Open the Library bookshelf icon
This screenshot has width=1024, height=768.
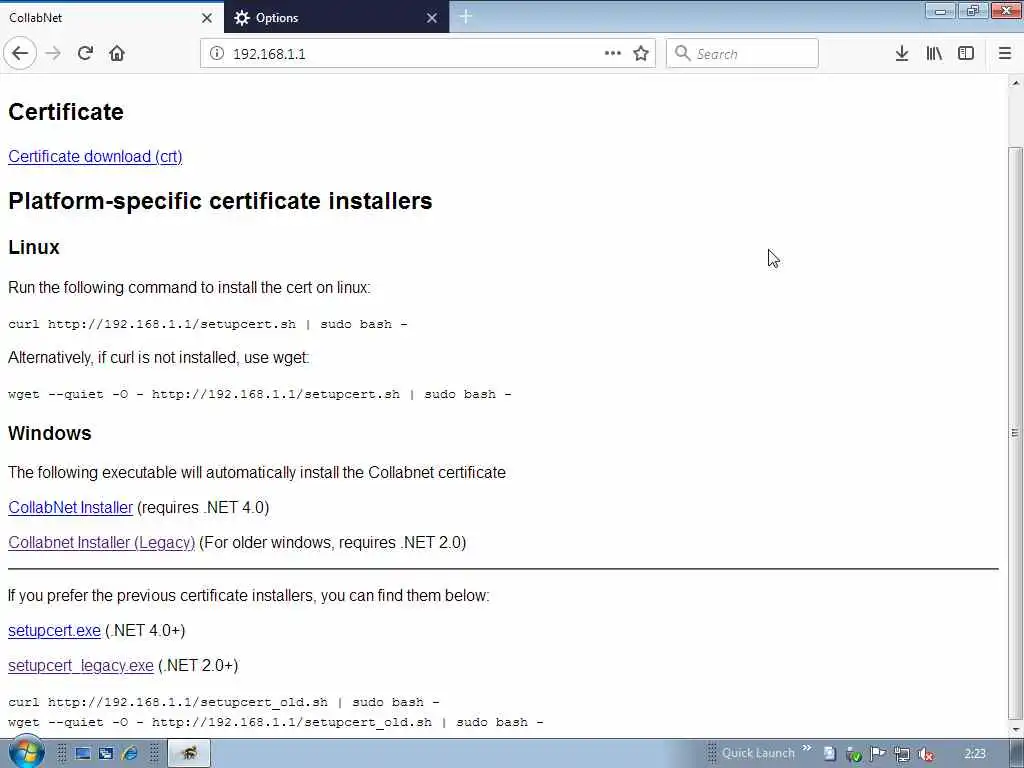point(934,53)
